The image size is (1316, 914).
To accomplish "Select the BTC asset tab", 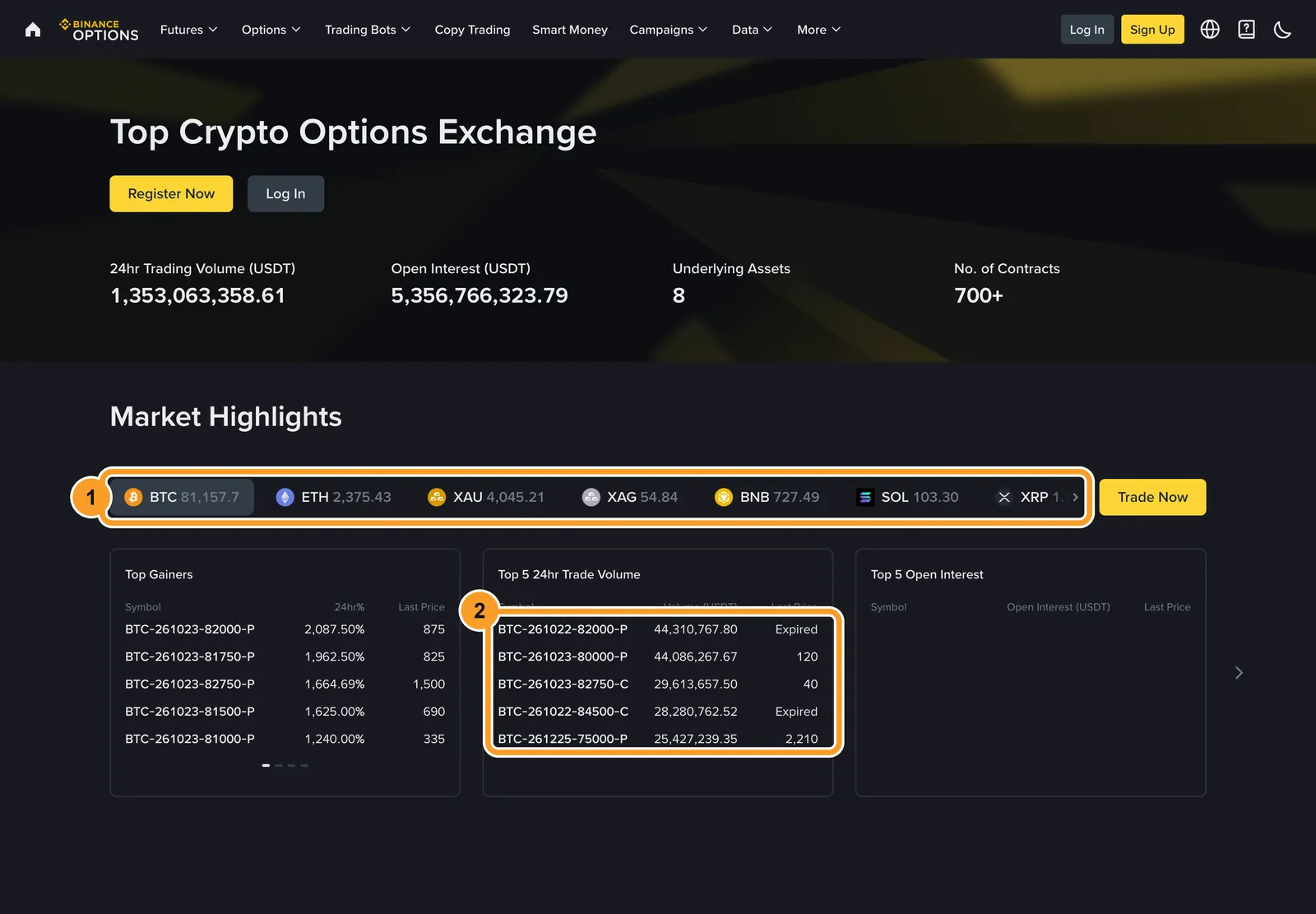I will tap(182, 497).
